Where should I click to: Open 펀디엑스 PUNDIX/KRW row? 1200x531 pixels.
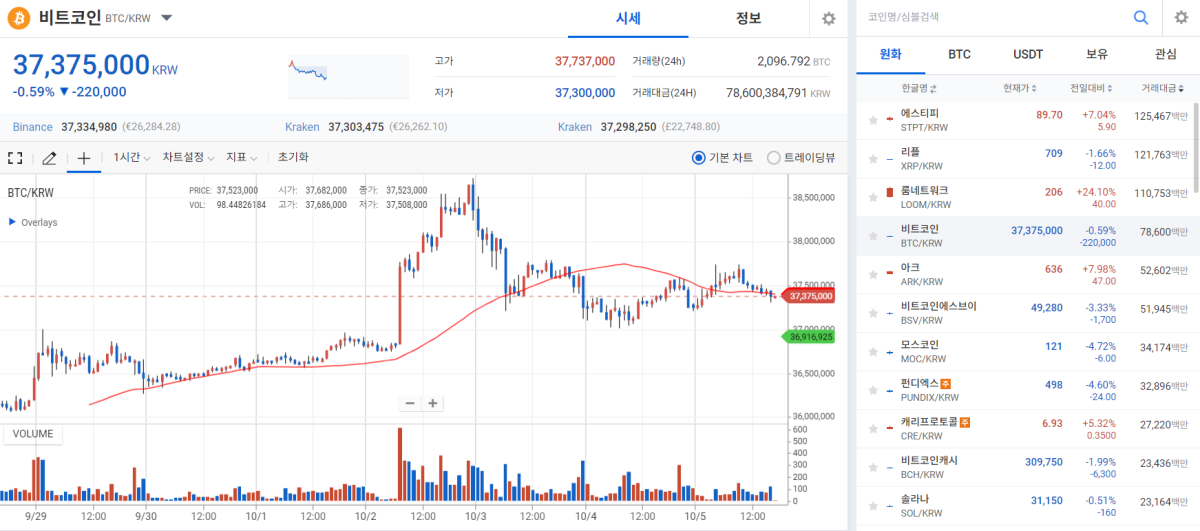[1024, 390]
